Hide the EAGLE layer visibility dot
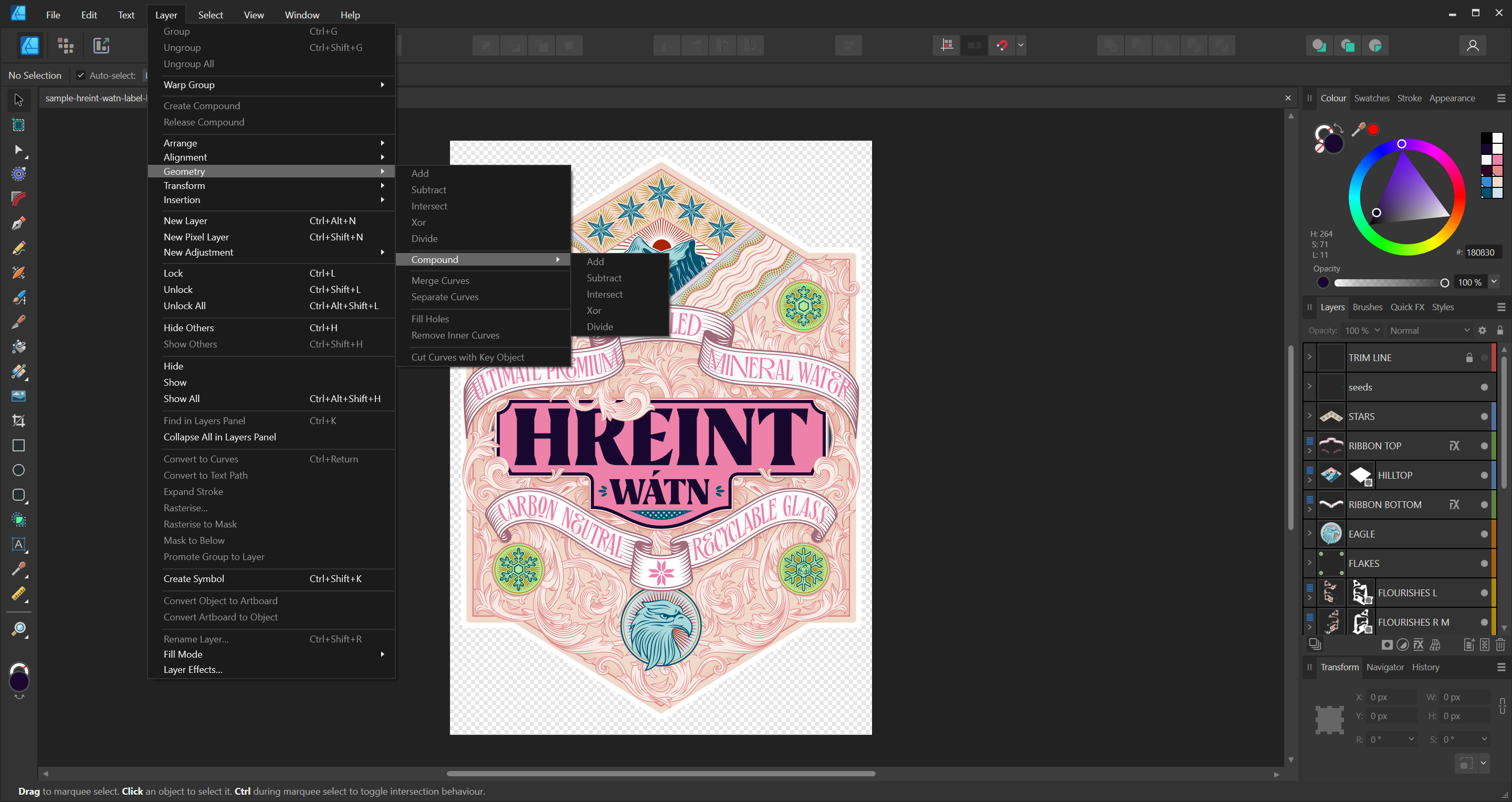The image size is (1512, 802). [x=1484, y=534]
